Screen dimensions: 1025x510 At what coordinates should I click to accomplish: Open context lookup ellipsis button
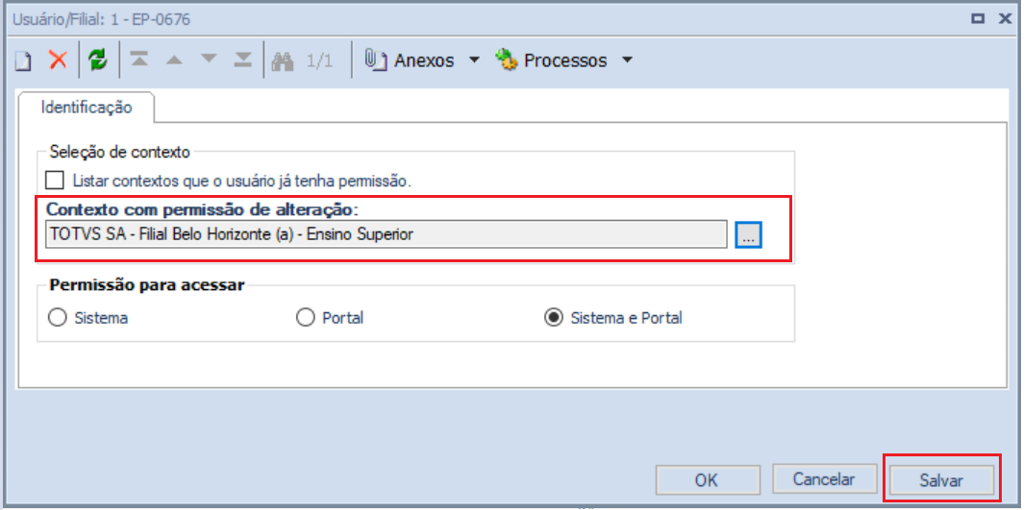[x=748, y=234]
